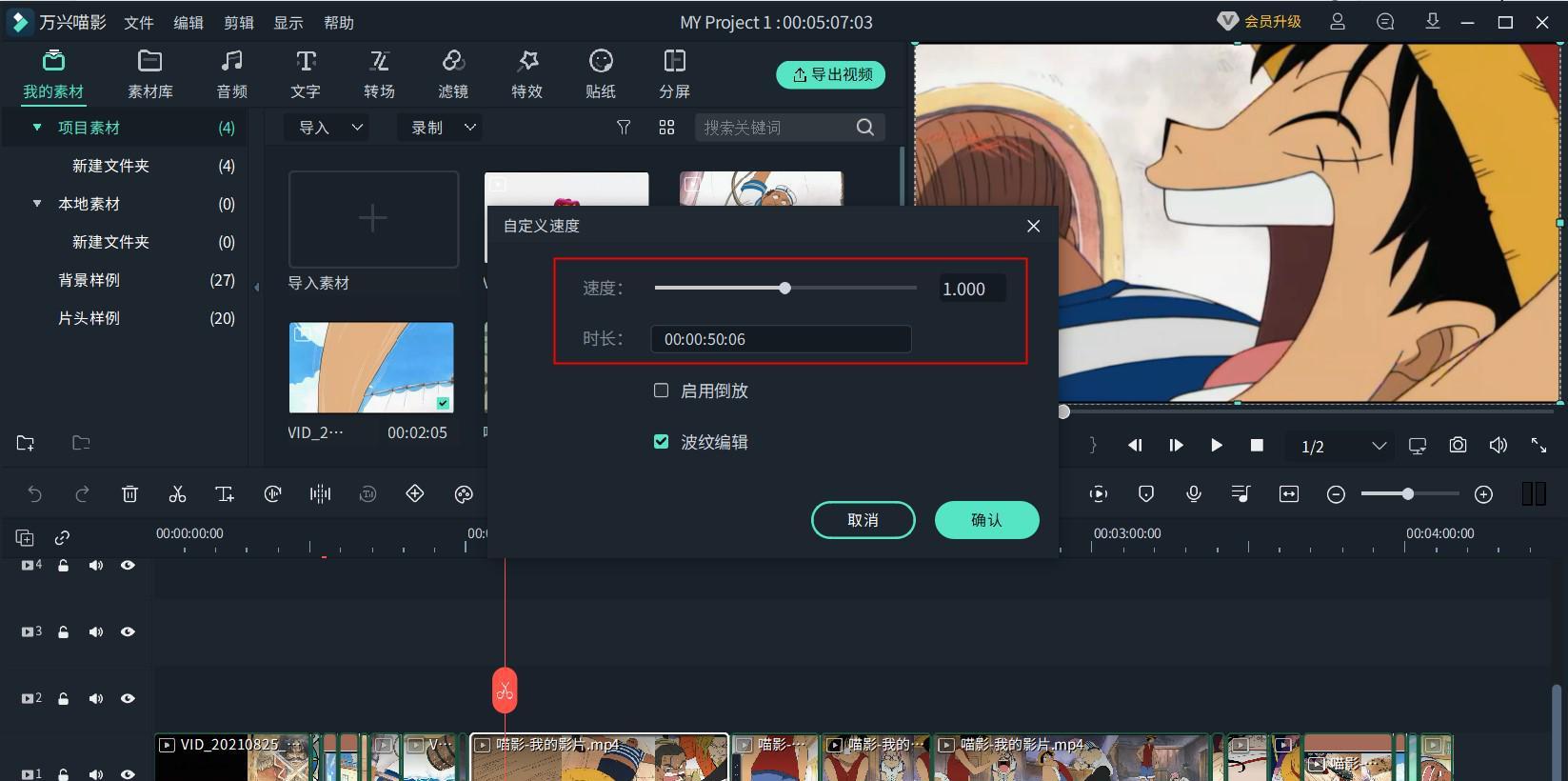Mute video track 2 audio
1568x781 pixels.
coord(96,699)
